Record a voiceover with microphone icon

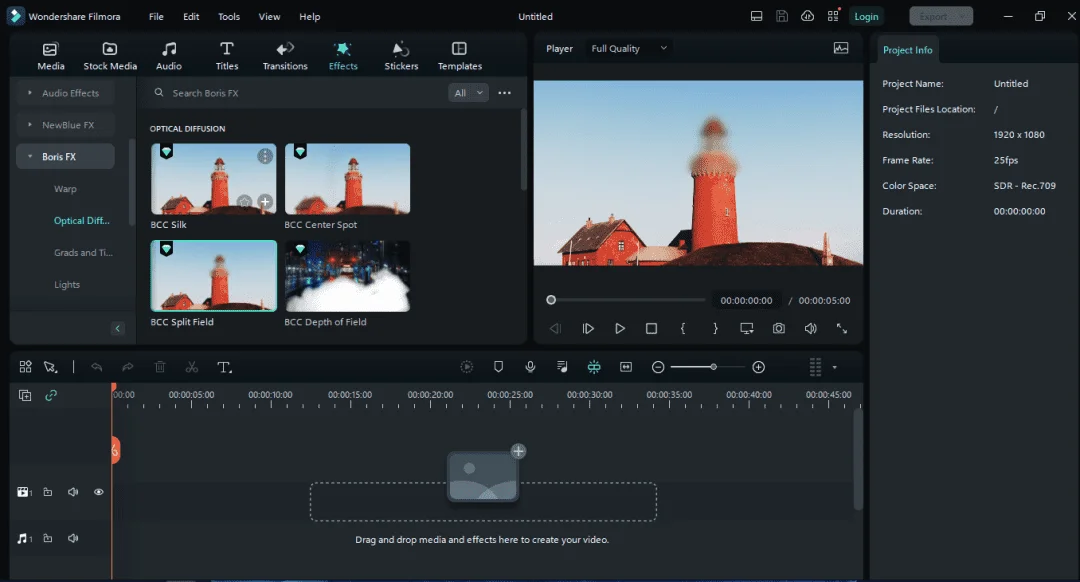[x=530, y=367]
